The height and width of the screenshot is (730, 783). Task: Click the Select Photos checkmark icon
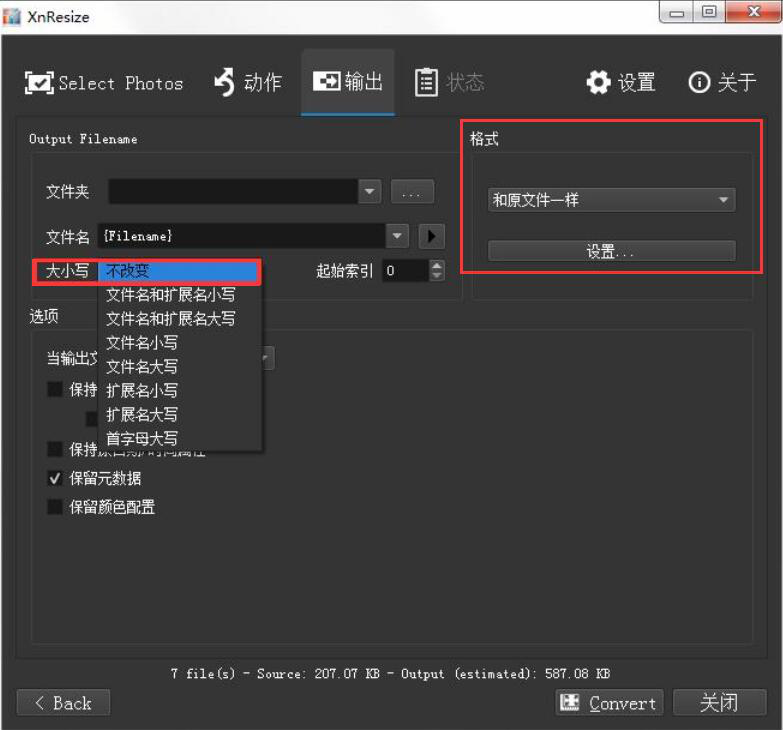coord(39,83)
